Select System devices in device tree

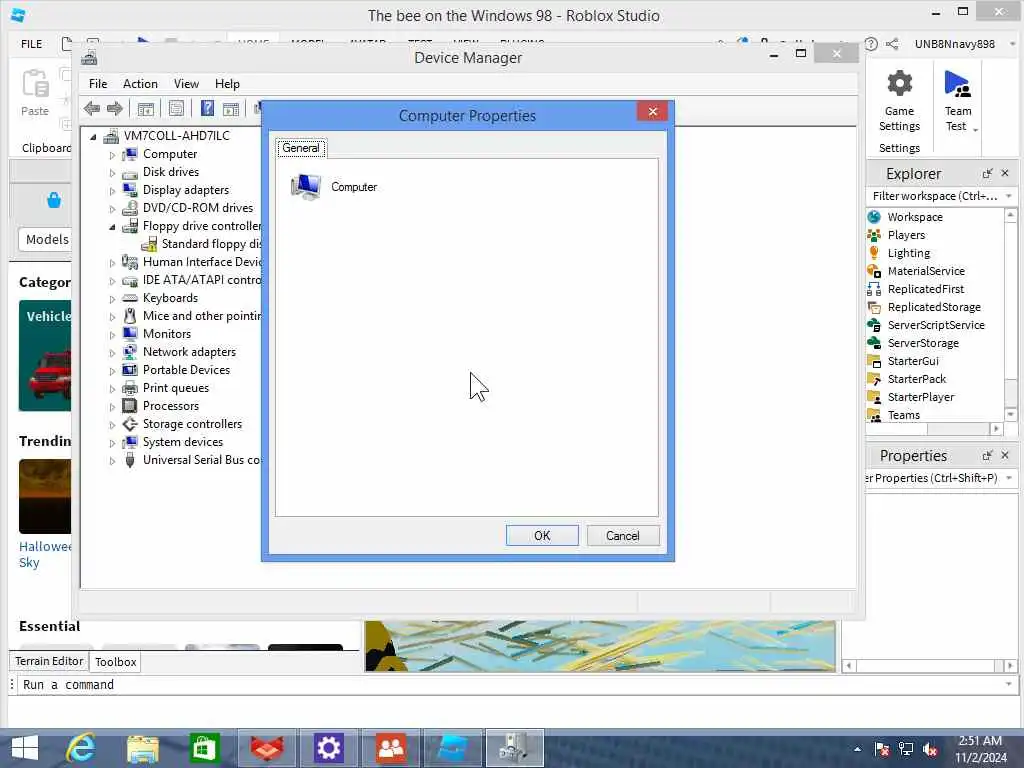[183, 442]
